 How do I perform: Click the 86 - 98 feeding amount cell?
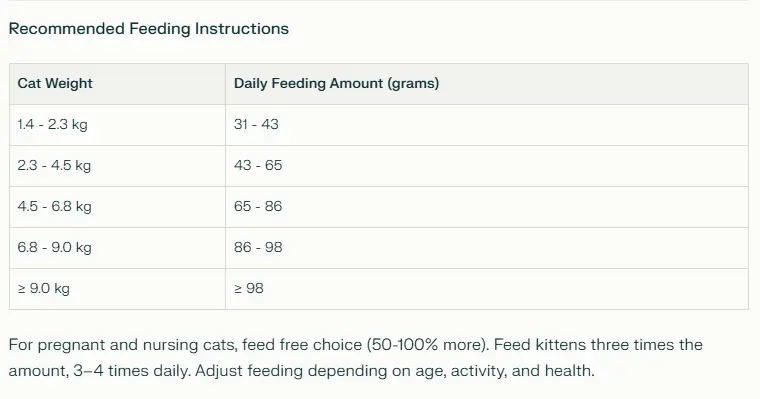tap(487, 248)
